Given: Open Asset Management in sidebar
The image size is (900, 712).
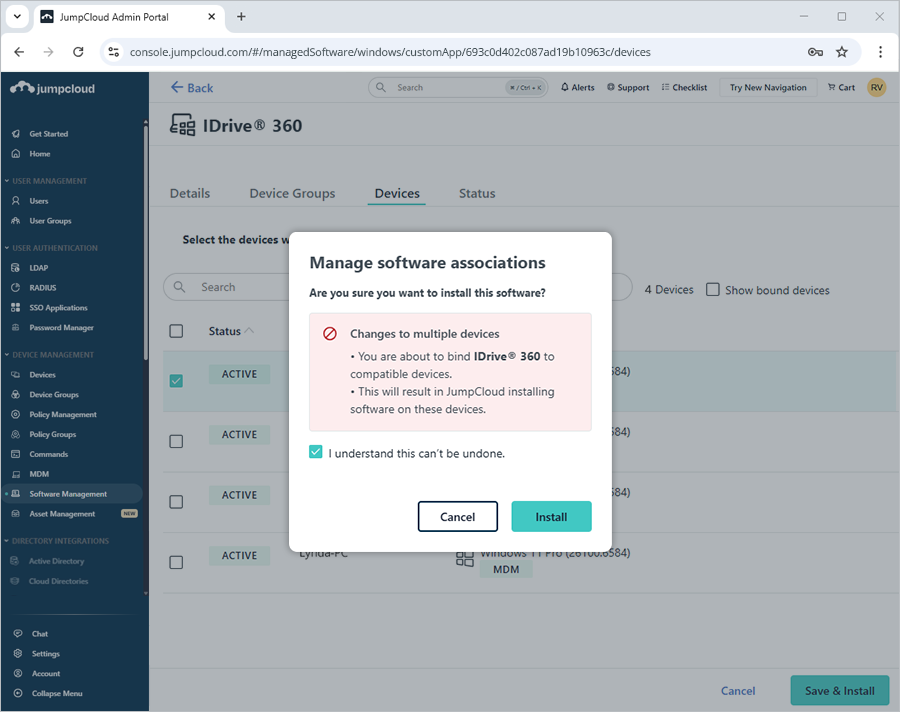Looking at the screenshot, I should [62, 514].
